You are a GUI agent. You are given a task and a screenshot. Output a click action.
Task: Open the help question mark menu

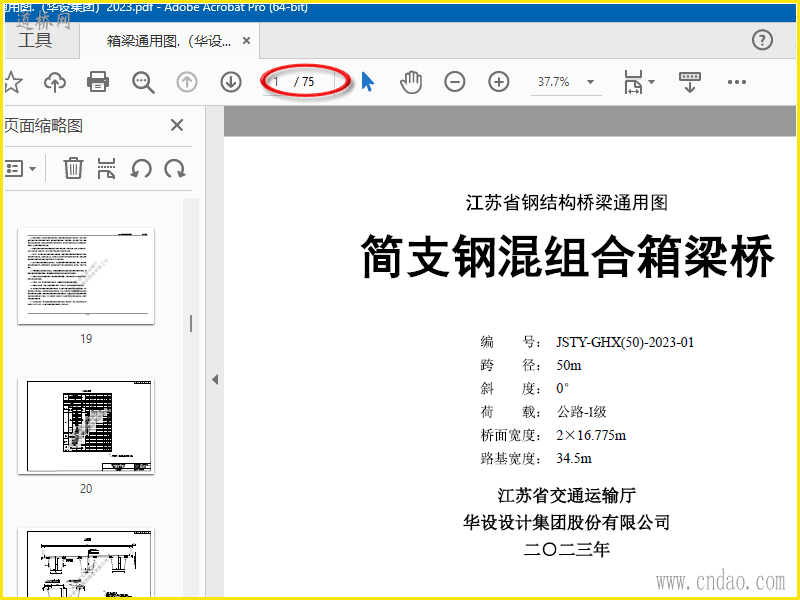762,40
